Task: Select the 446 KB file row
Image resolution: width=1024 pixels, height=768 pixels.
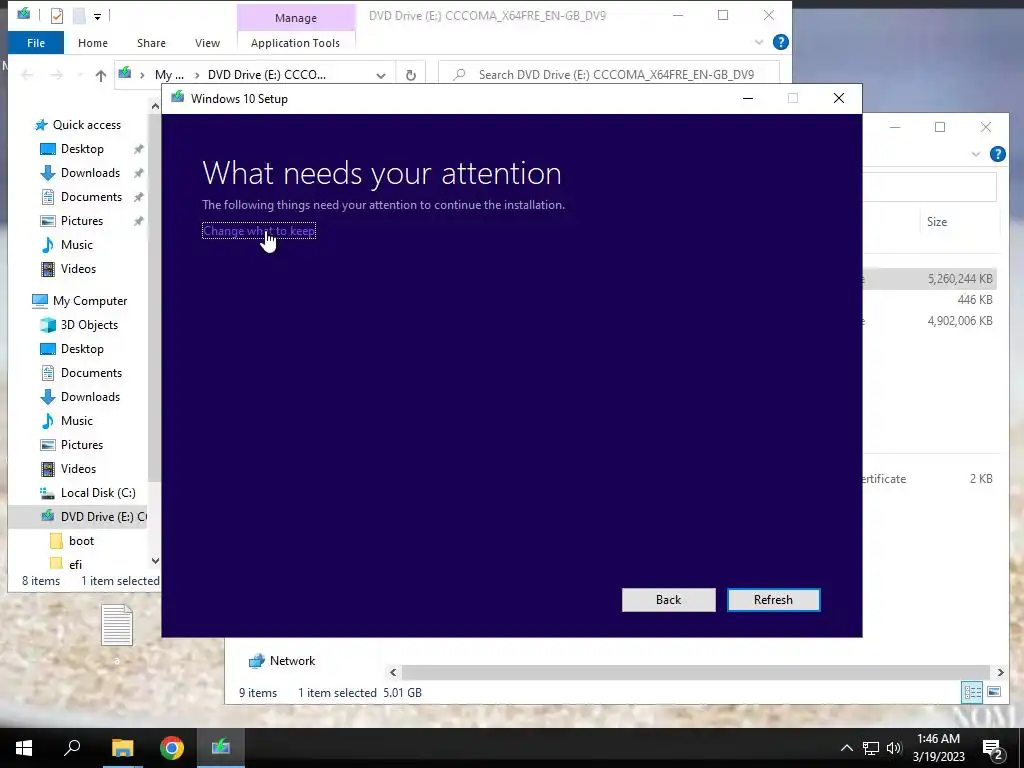Action: pos(930,300)
